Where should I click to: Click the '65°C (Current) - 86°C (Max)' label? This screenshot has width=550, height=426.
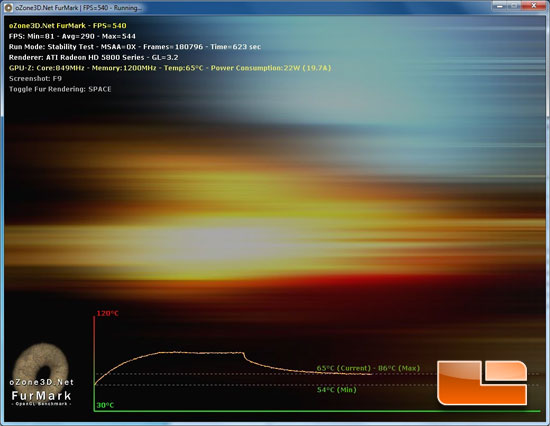[x=368, y=368]
